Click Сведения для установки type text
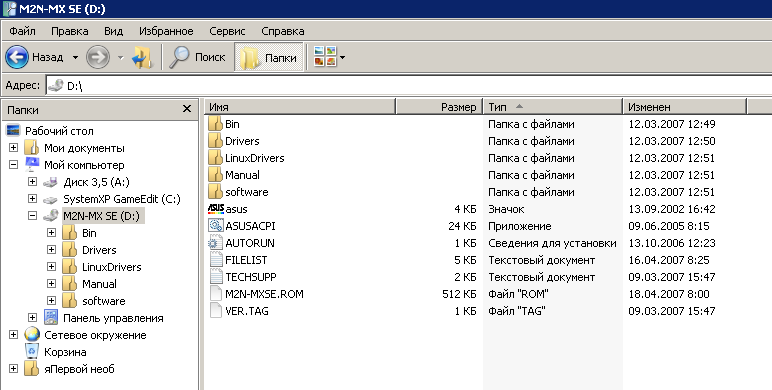The height and width of the screenshot is (390, 772). point(552,243)
